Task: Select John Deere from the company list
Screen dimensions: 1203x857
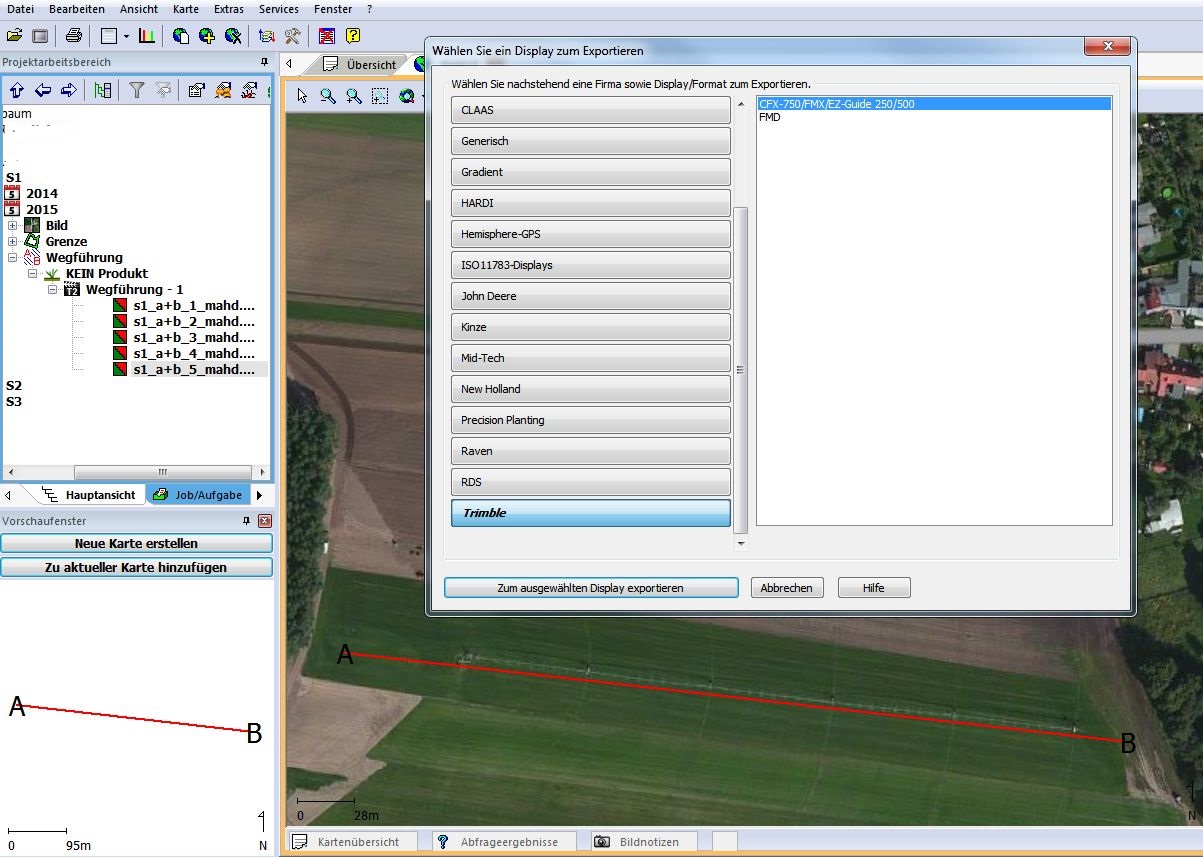Action: [590, 296]
